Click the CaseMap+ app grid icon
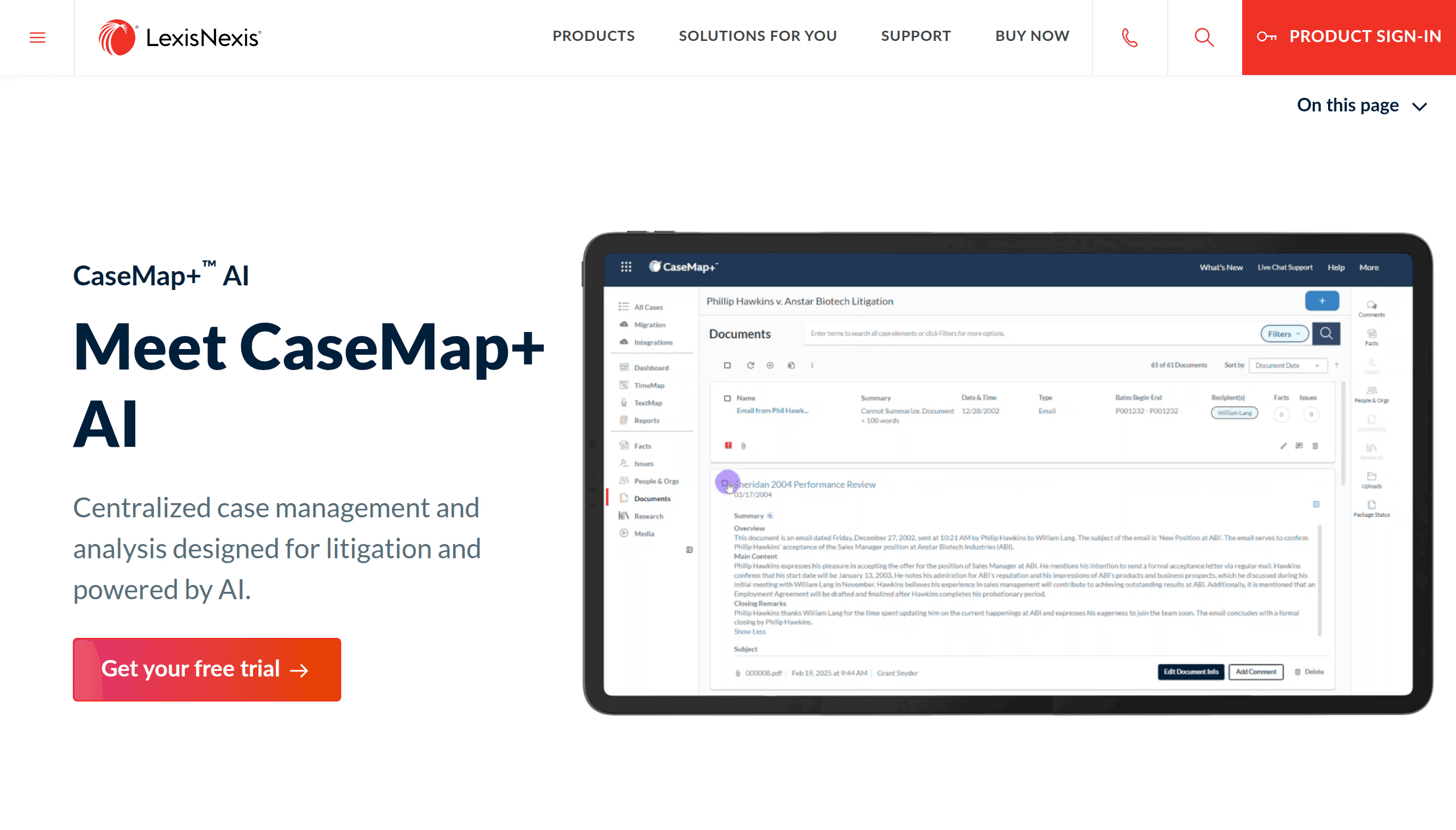The image size is (1456, 830). tap(626, 267)
